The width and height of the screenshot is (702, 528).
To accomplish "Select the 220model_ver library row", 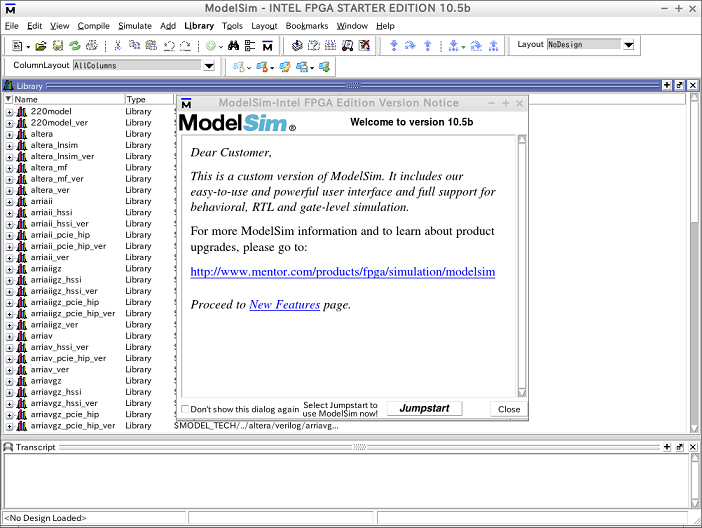I will (x=59, y=123).
